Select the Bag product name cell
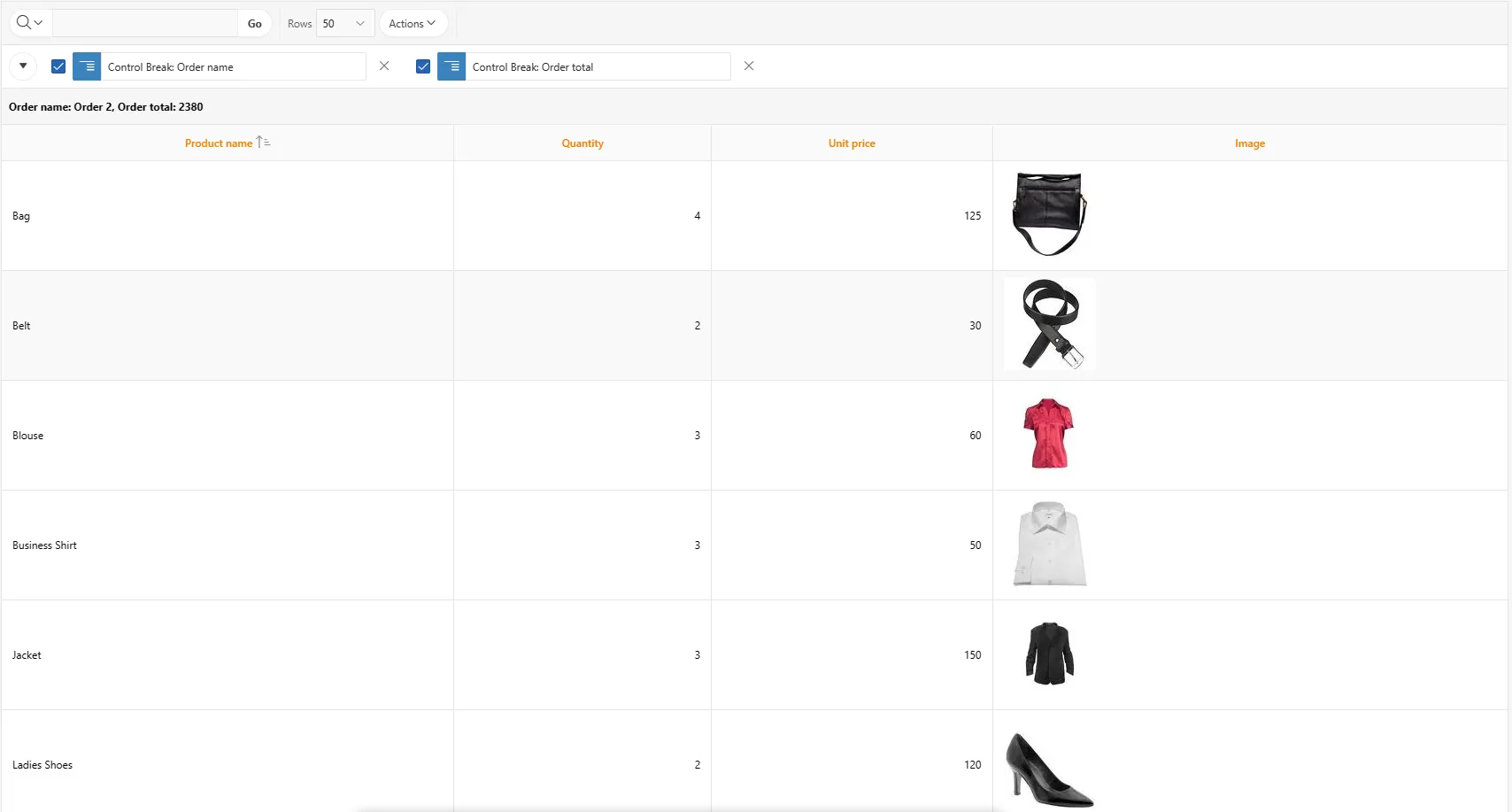This screenshot has width=1512, height=812. pos(228,216)
